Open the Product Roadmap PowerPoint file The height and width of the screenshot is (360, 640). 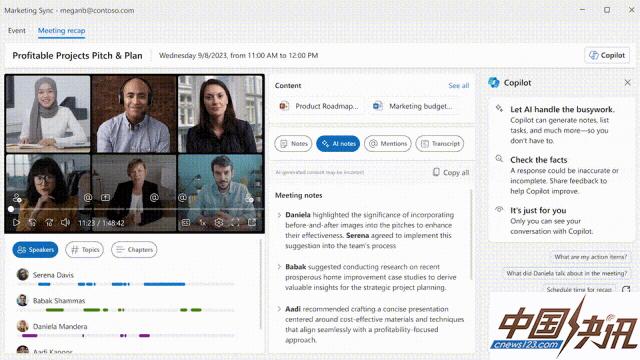(319, 106)
